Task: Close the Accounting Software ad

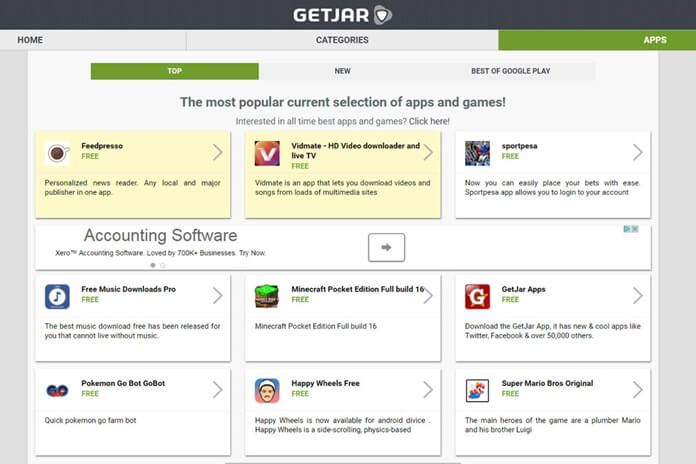Action: click(635, 229)
